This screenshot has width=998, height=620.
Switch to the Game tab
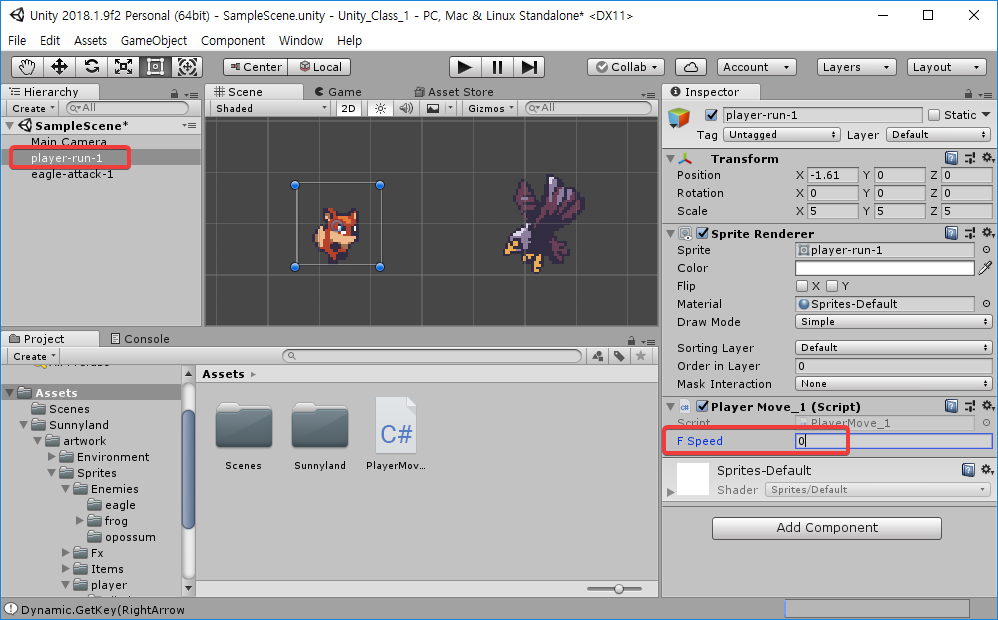click(339, 92)
